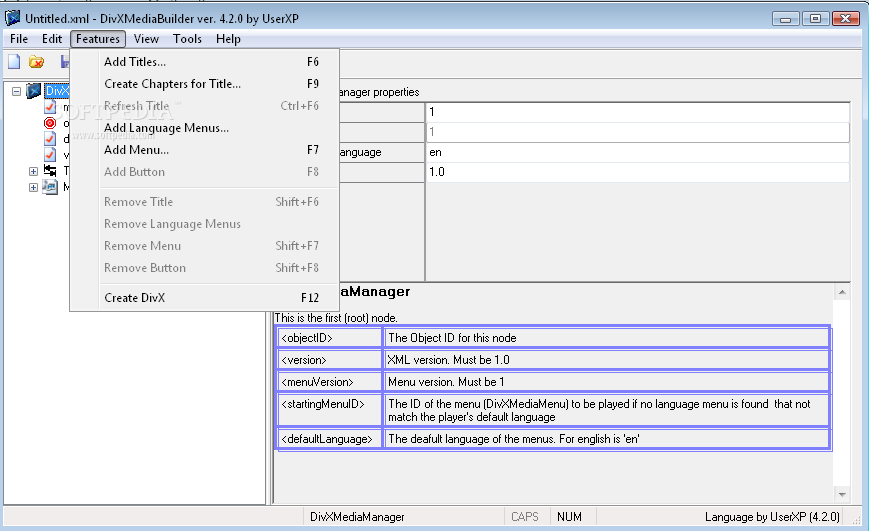Select the highlighted DivX root tree item
This screenshot has height=531, width=869.
click(x=57, y=91)
